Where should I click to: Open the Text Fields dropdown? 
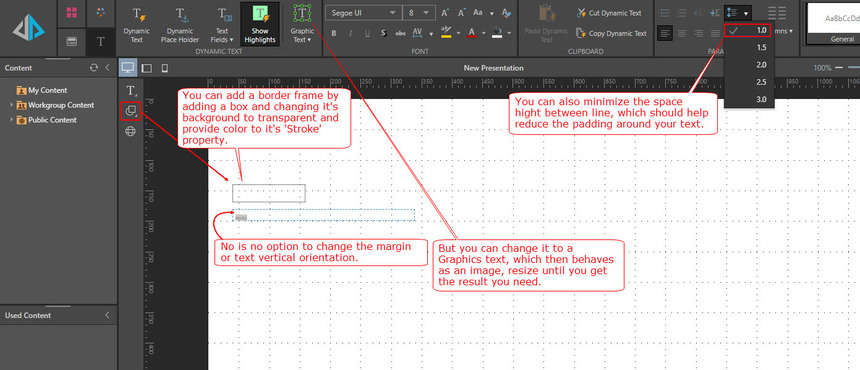[222, 24]
